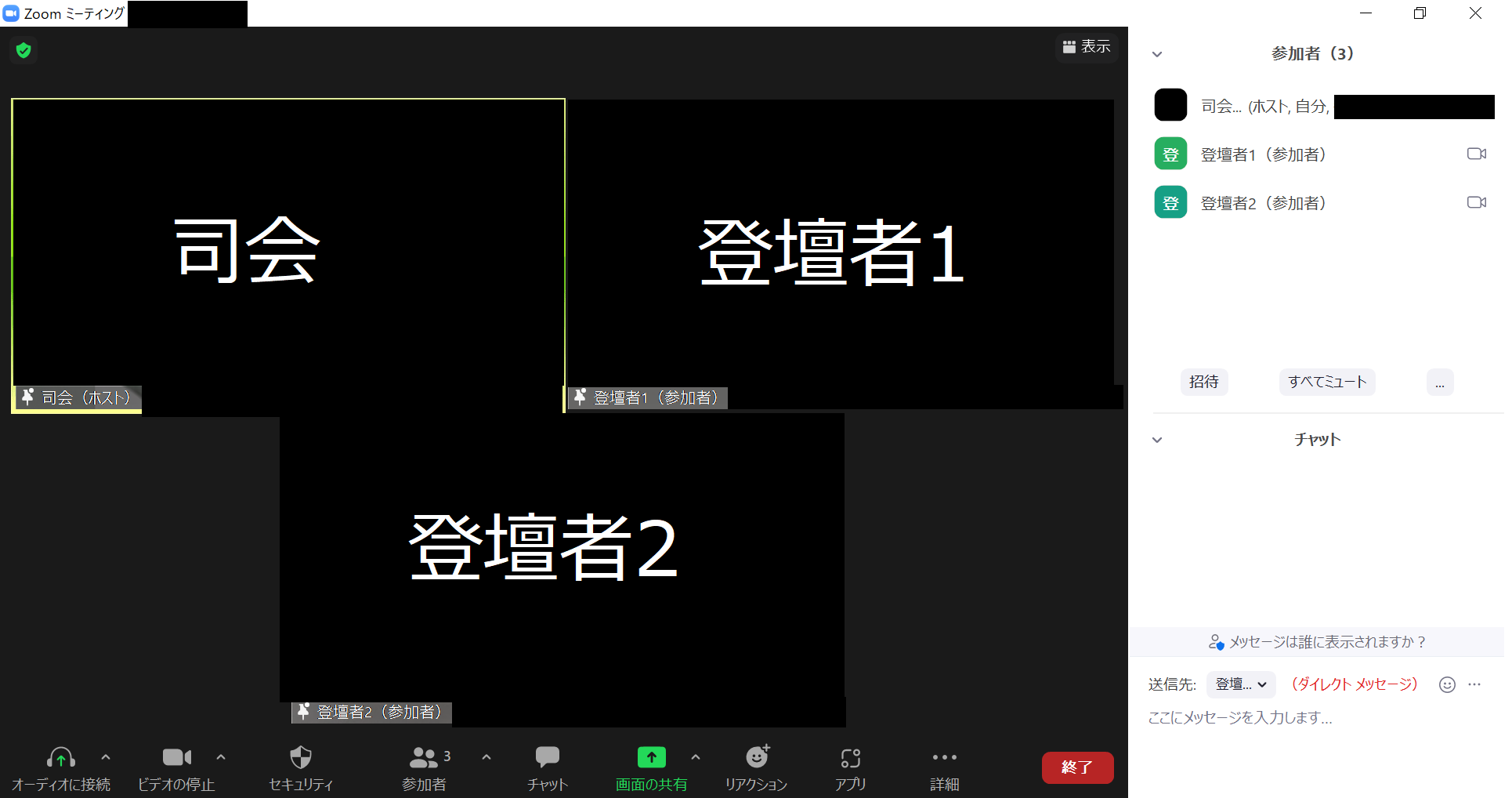The width and height of the screenshot is (1512, 798).
Task: Click the 登壇者2 video tile
Action: tap(562, 557)
